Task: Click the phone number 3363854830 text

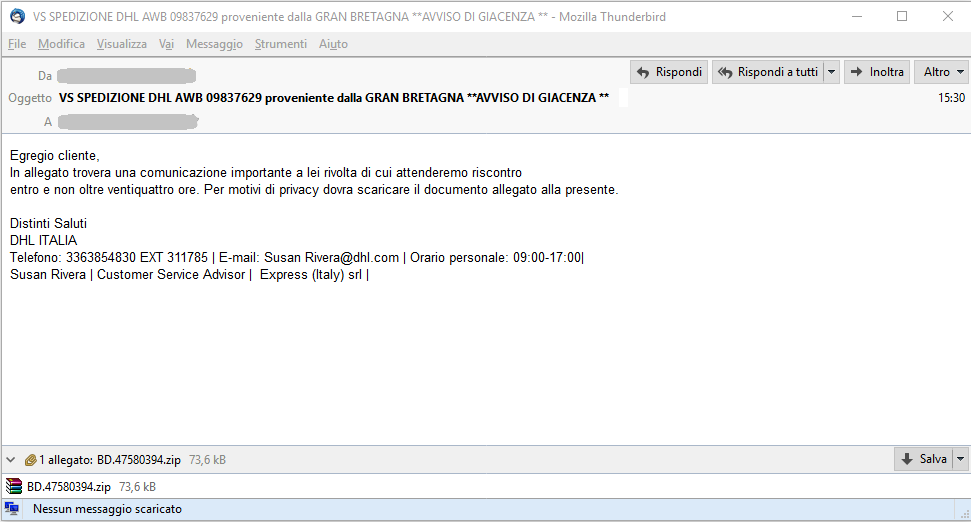Action: (101, 258)
